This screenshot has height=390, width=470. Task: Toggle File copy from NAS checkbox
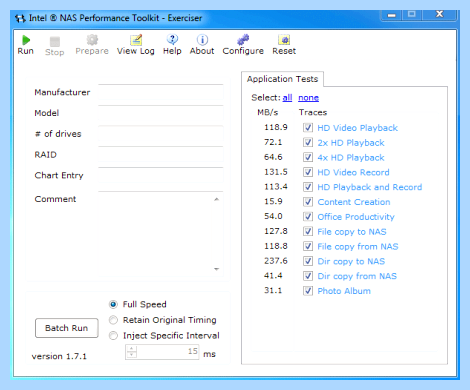click(308, 246)
